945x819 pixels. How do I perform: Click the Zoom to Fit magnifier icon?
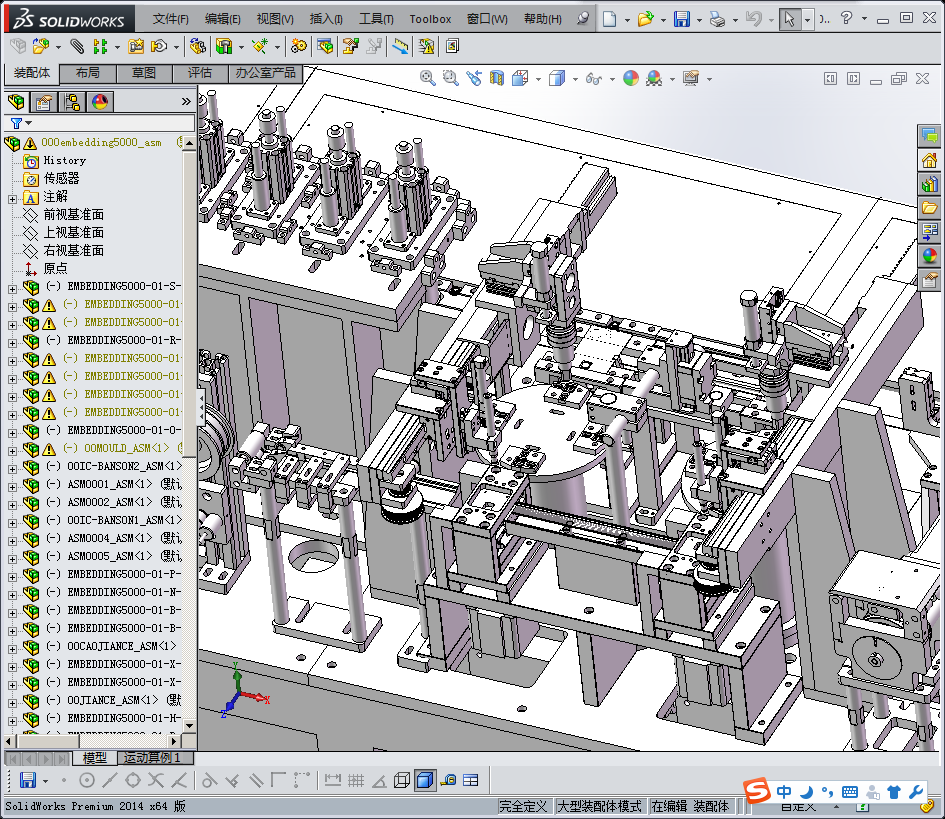point(427,78)
